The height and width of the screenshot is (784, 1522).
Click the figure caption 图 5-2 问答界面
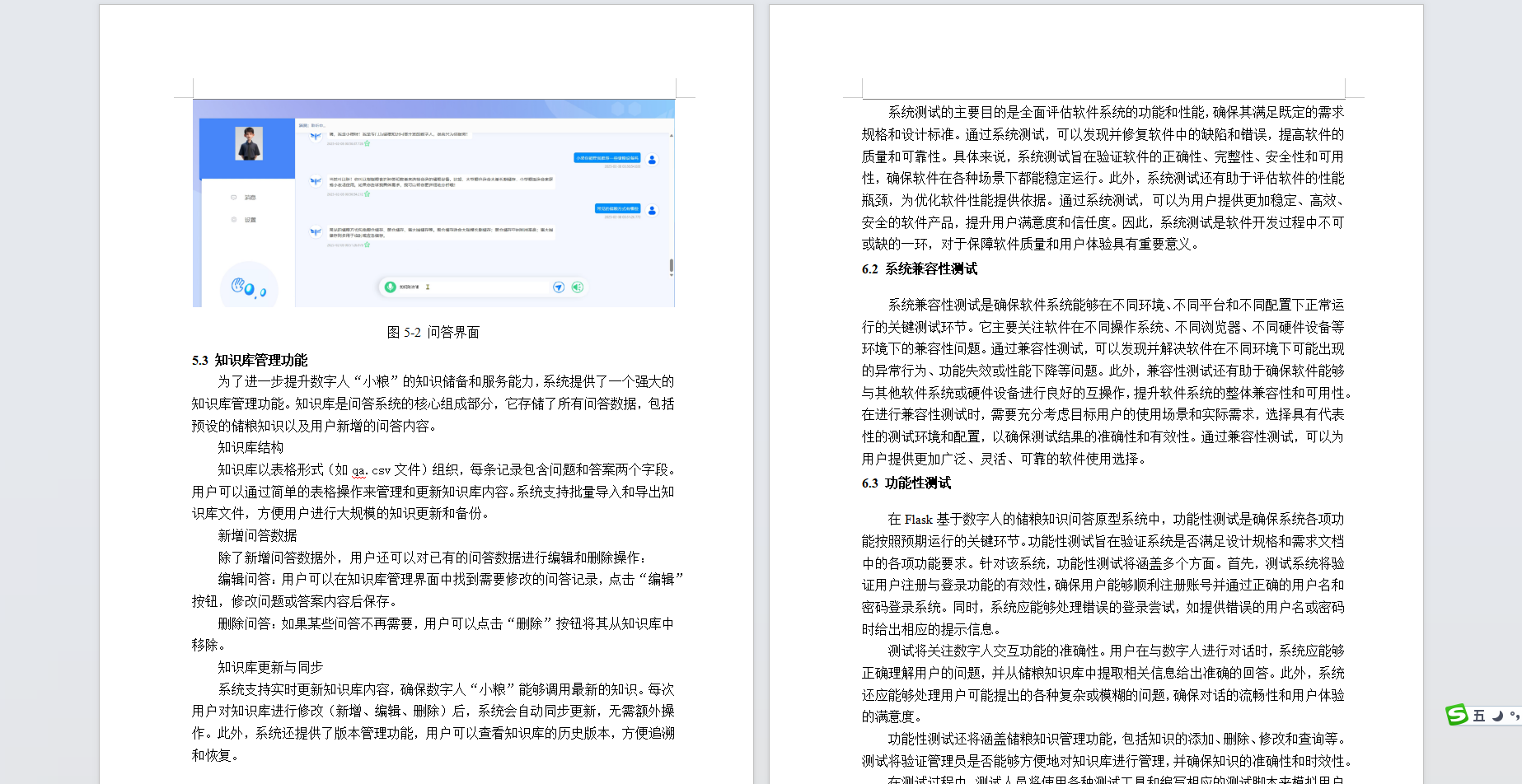433,332
